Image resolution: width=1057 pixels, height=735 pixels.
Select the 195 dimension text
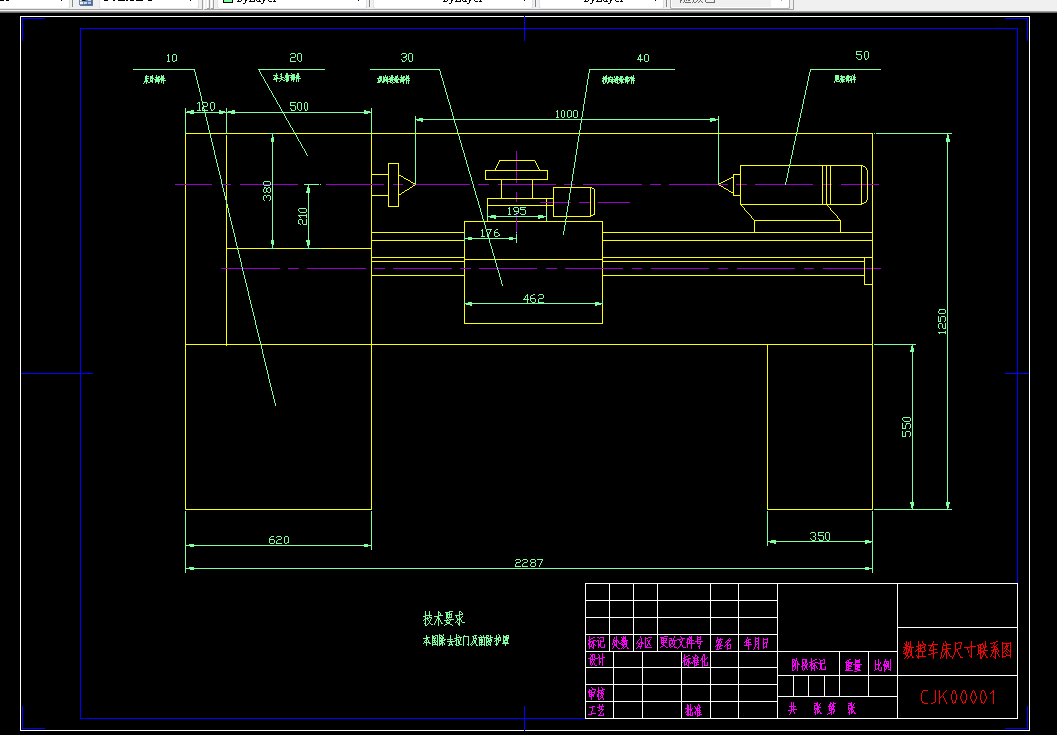pos(516,211)
